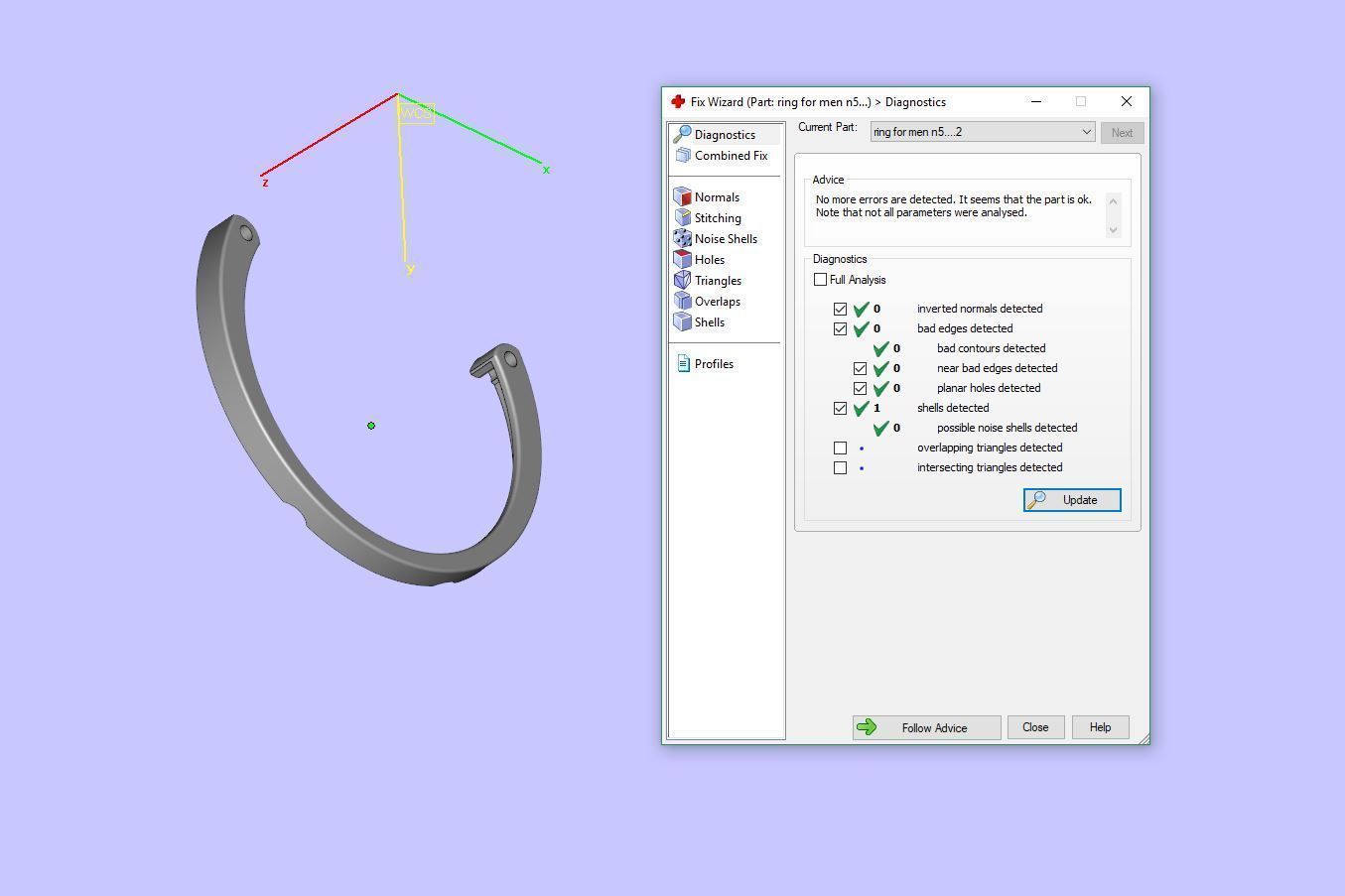Click the green center point marker

click(x=371, y=426)
